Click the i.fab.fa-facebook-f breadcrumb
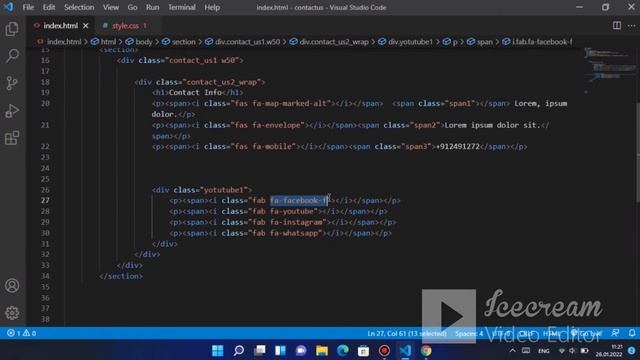 pyautogui.click(x=542, y=42)
